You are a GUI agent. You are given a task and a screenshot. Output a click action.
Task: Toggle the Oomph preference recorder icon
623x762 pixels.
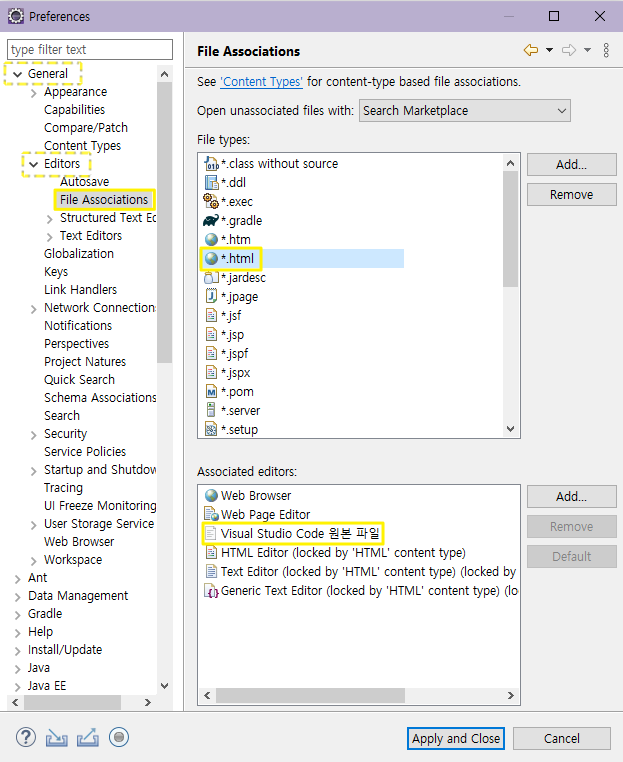coord(119,737)
